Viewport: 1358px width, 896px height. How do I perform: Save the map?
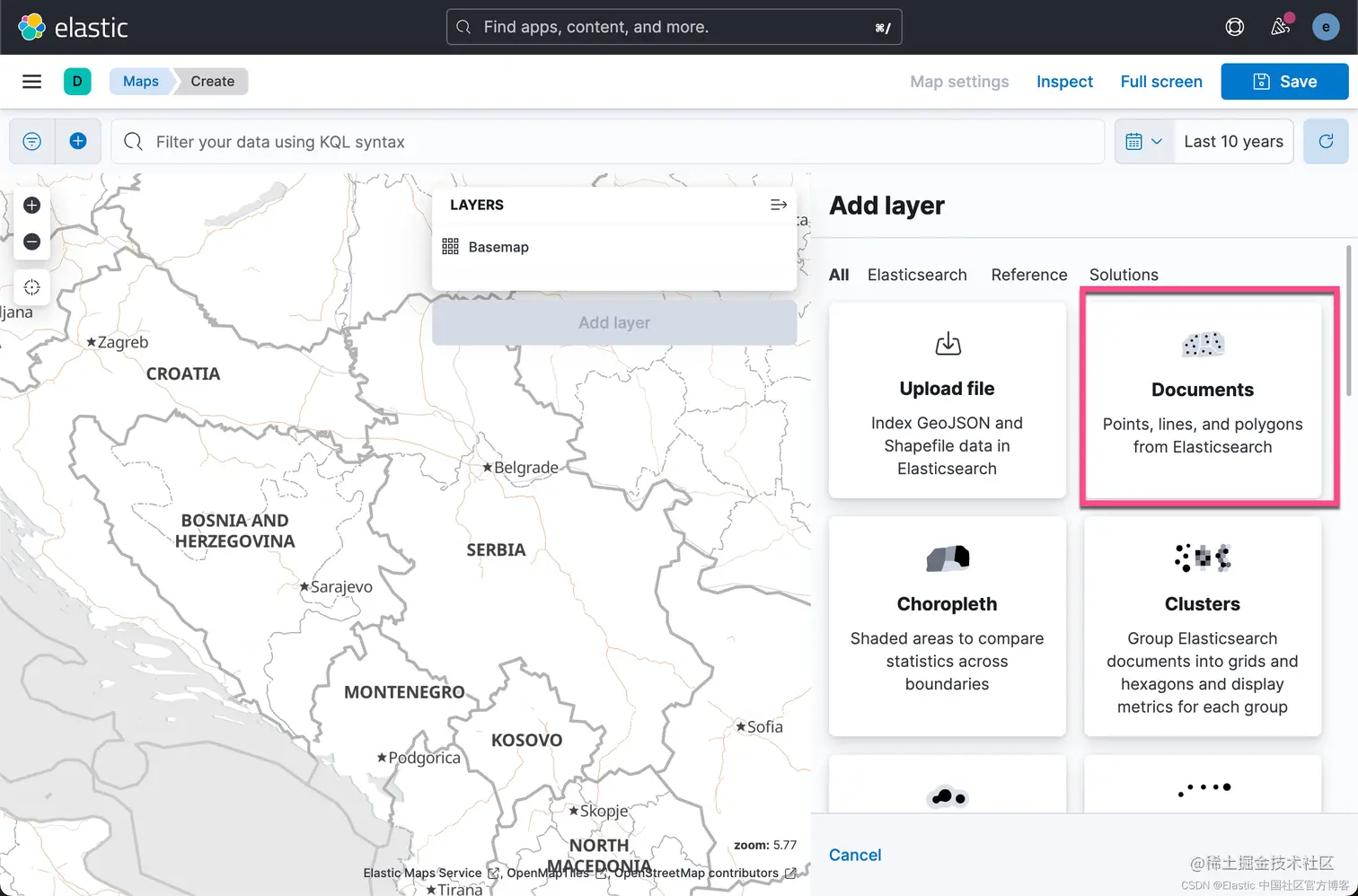1284,82
